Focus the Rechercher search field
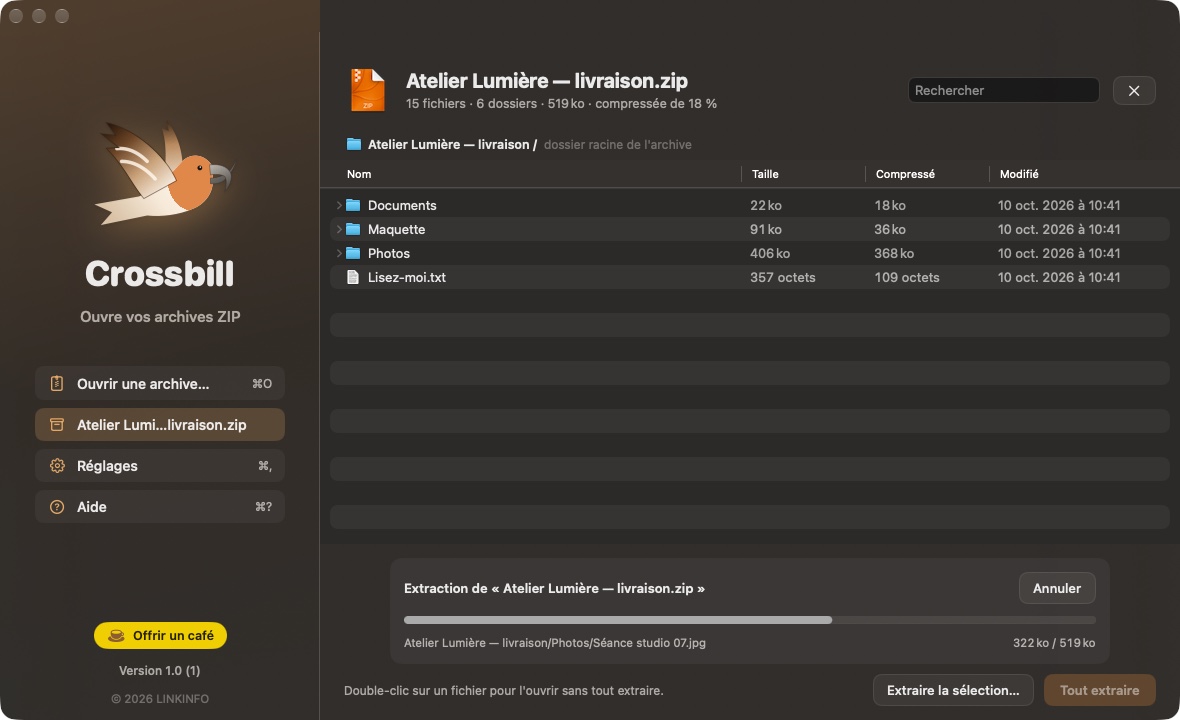 tap(1003, 90)
